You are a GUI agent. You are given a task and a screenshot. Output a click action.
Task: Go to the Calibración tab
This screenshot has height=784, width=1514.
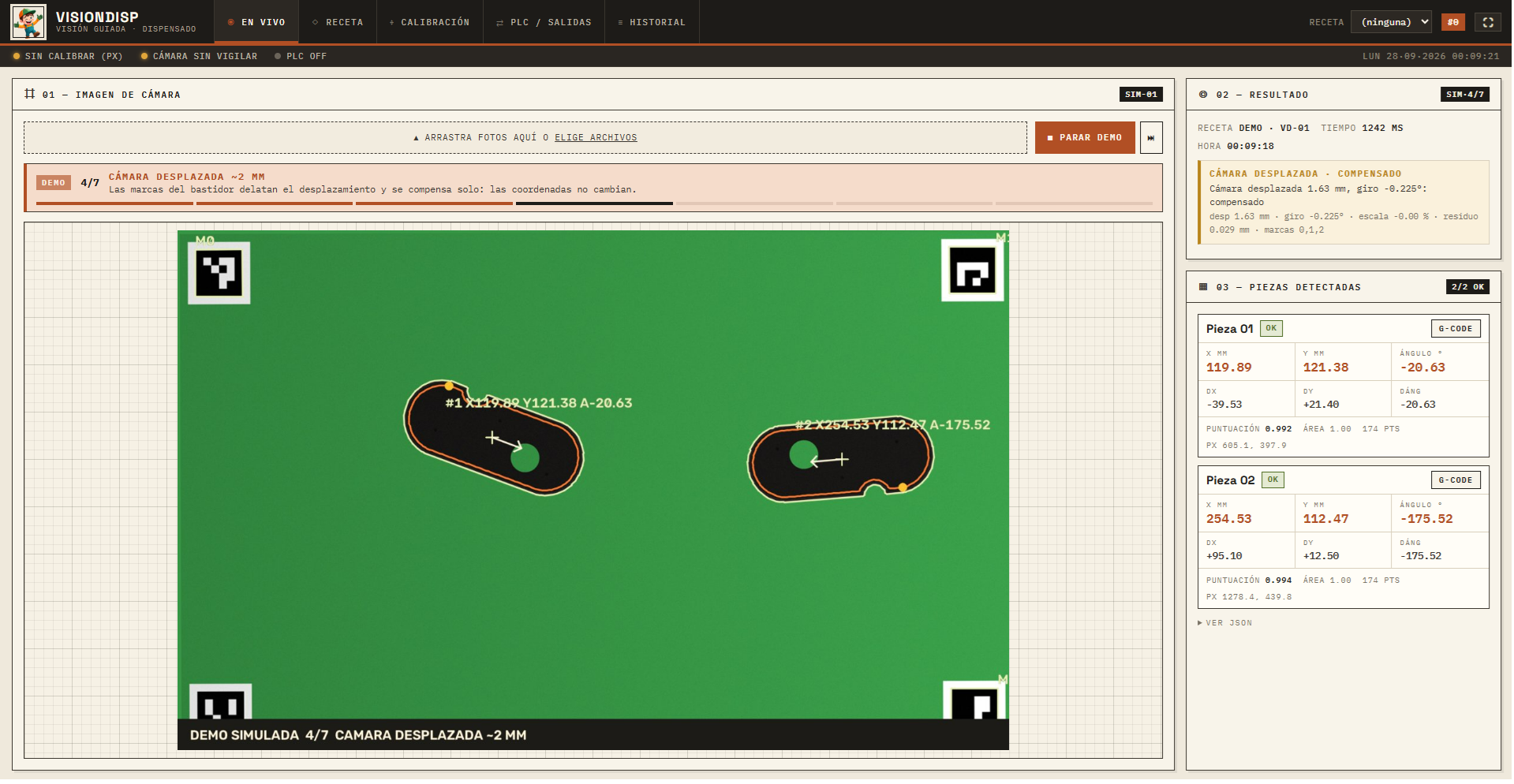pyautogui.click(x=429, y=22)
